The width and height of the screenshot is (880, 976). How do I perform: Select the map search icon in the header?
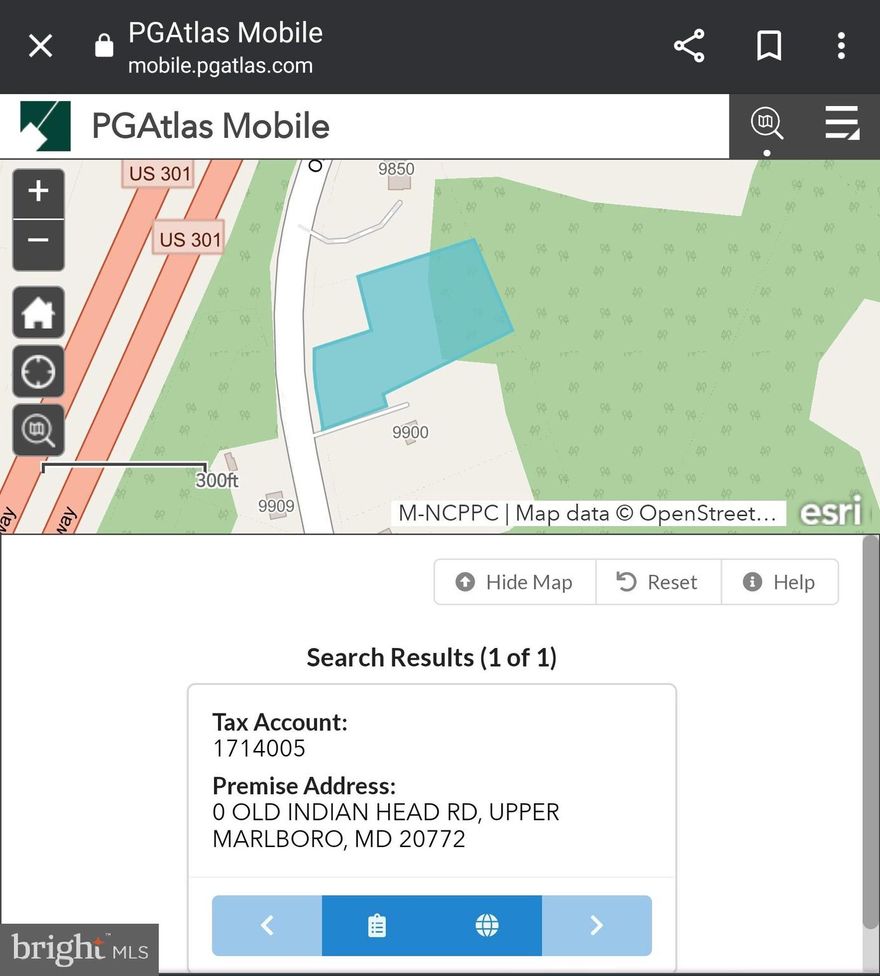click(x=767, y=124)
